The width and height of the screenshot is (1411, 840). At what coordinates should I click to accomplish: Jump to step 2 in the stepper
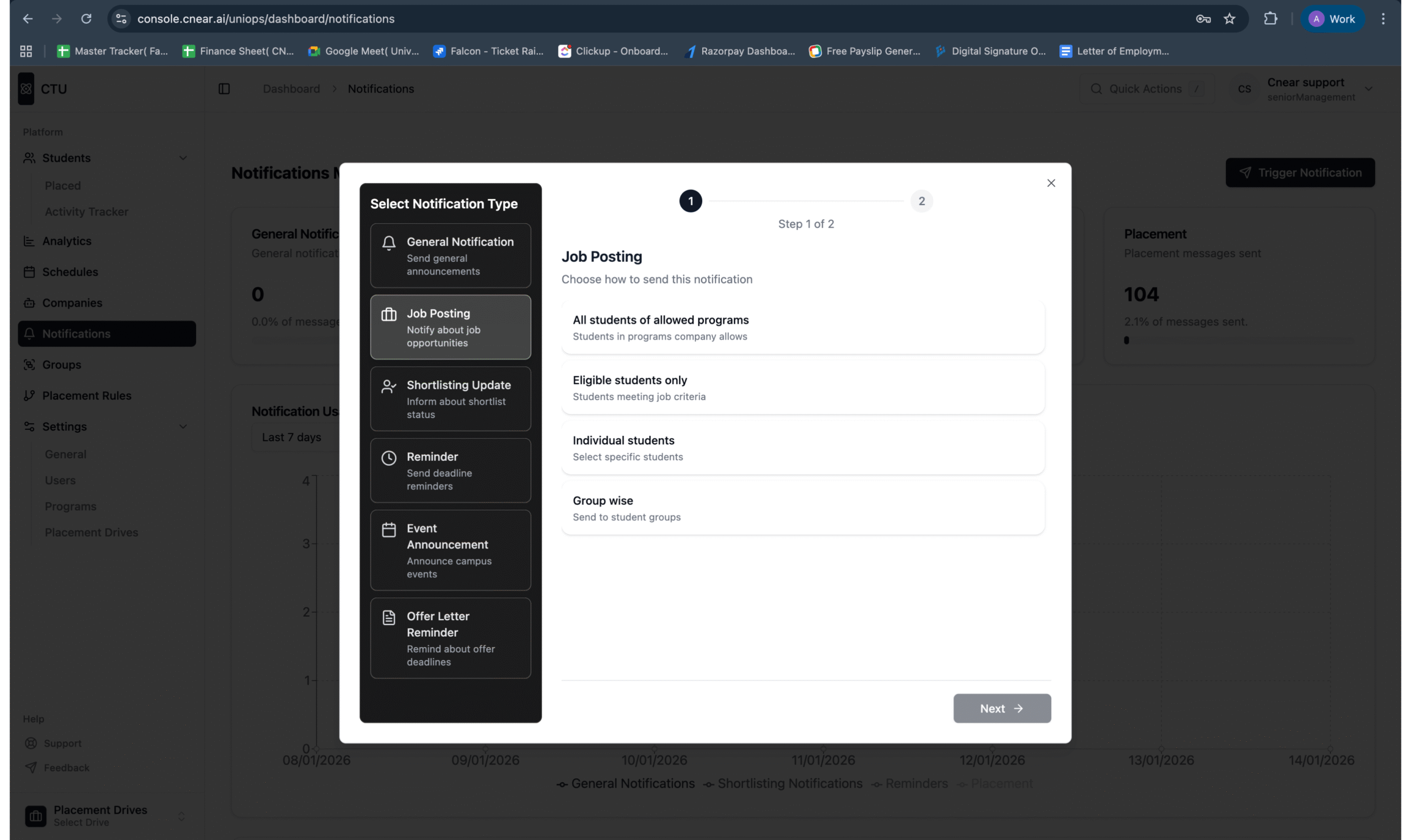(921, 201)
